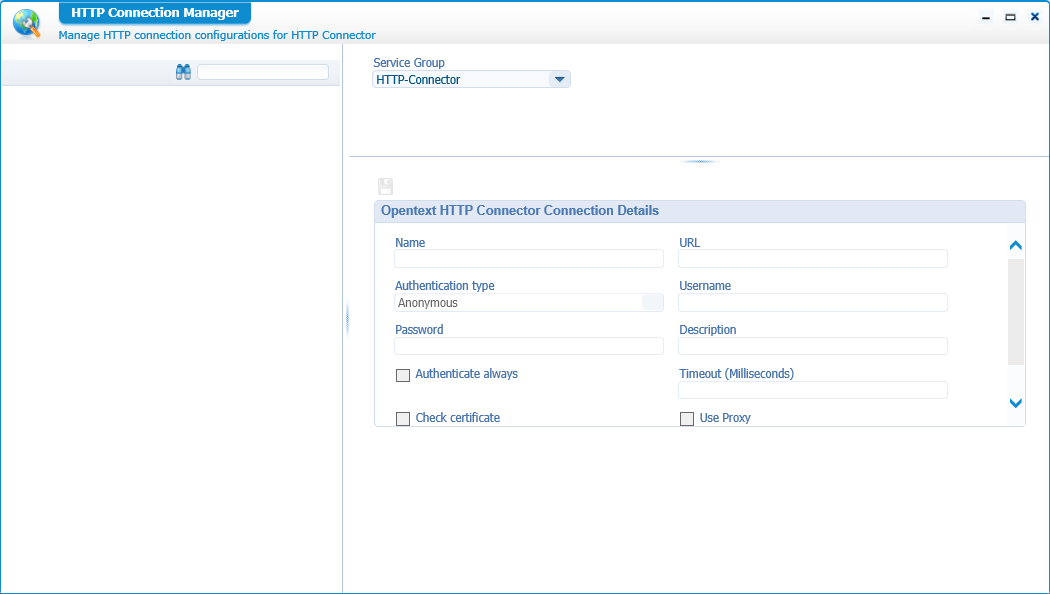This screenshot has width=1050, height=594.
Task: Click the Username text box
Action: (x=813, y=303)
